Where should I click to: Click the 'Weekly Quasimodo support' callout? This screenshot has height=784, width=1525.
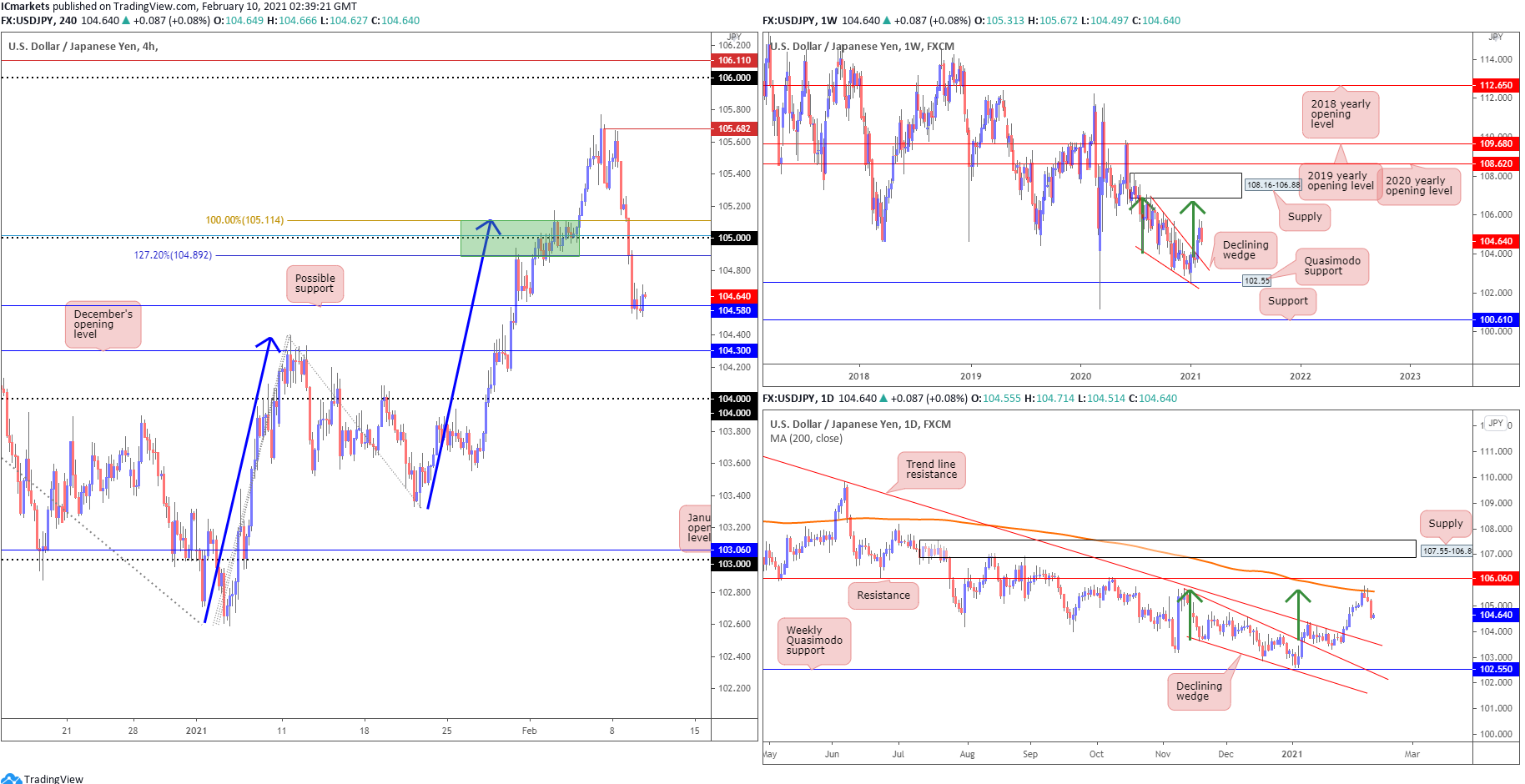(x=814, y=641)
